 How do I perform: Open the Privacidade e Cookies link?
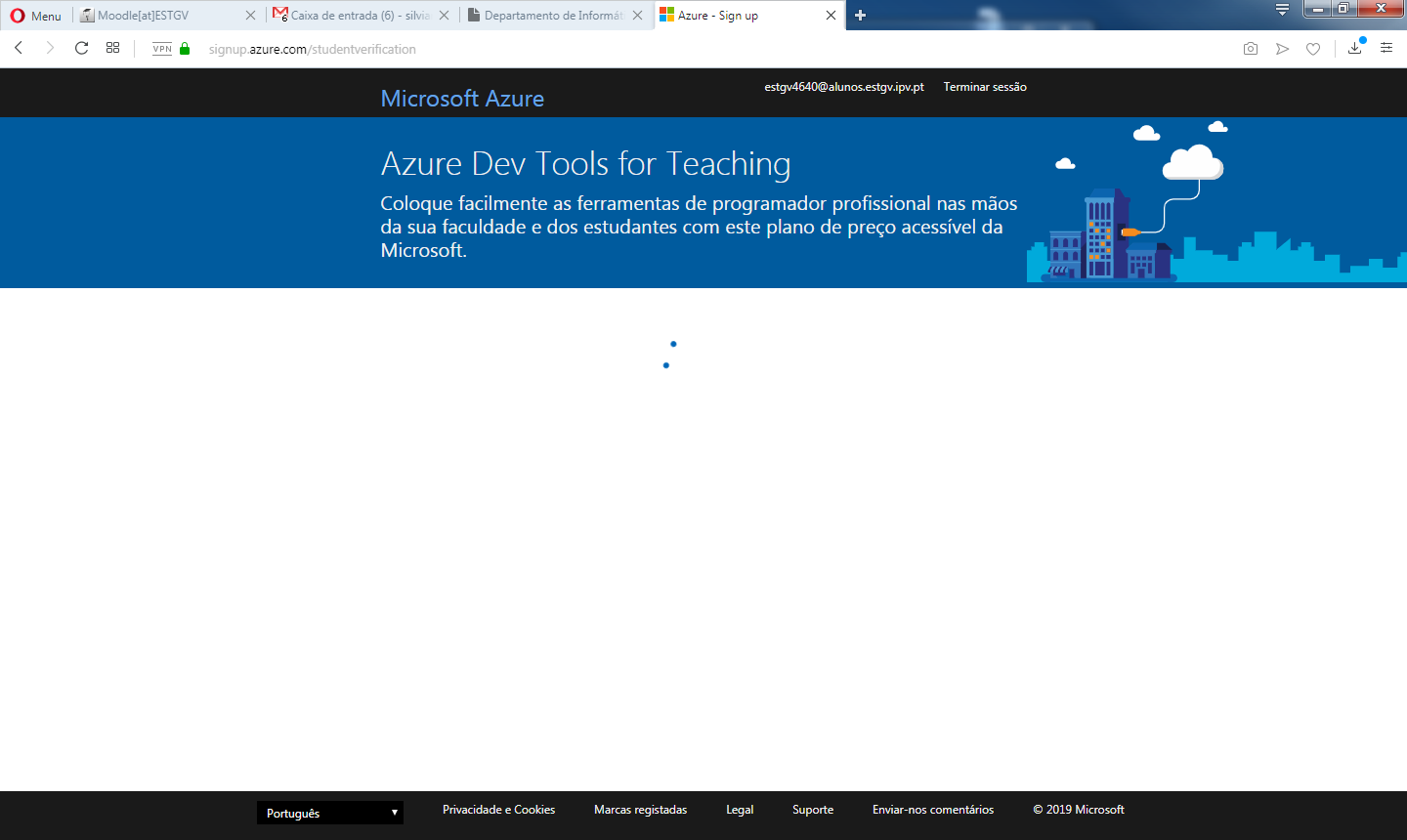point(498,810)
